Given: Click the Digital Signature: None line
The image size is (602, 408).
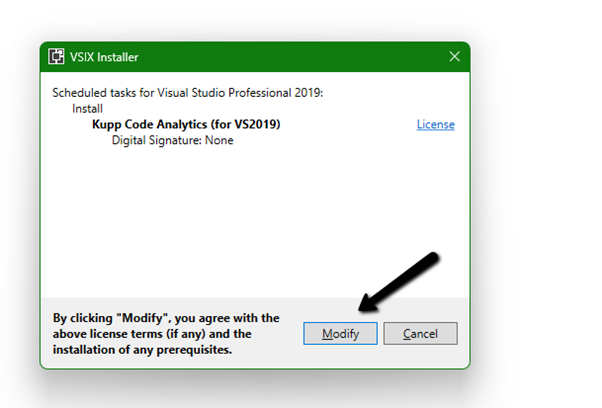Looking at the screenshot, I should pyautogui.click(x=172, y=141).
